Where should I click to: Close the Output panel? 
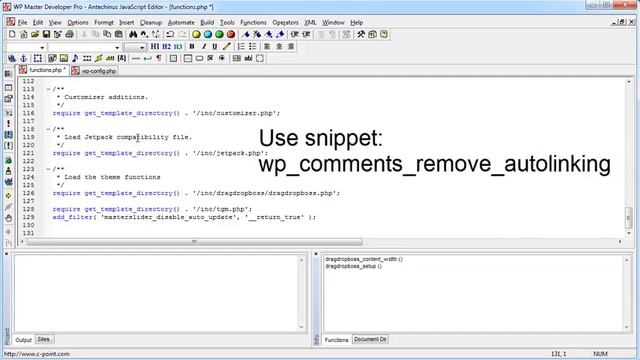(6, 253)
